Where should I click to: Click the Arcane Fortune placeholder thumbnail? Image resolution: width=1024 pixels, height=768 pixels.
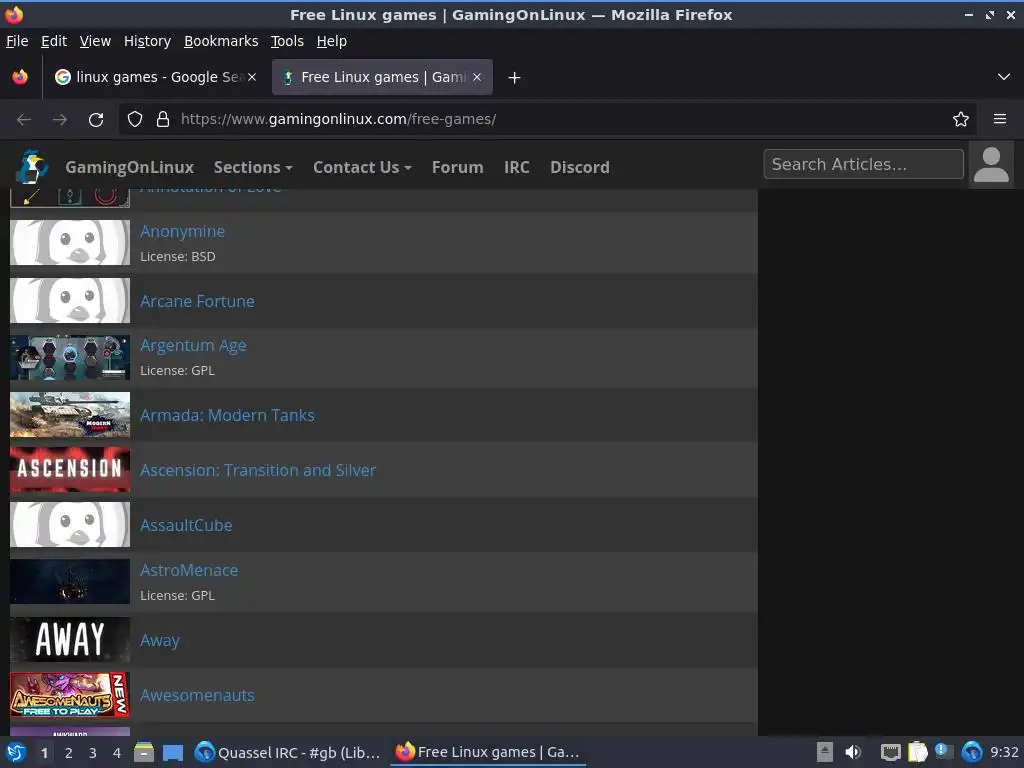(x=70, y=300)
